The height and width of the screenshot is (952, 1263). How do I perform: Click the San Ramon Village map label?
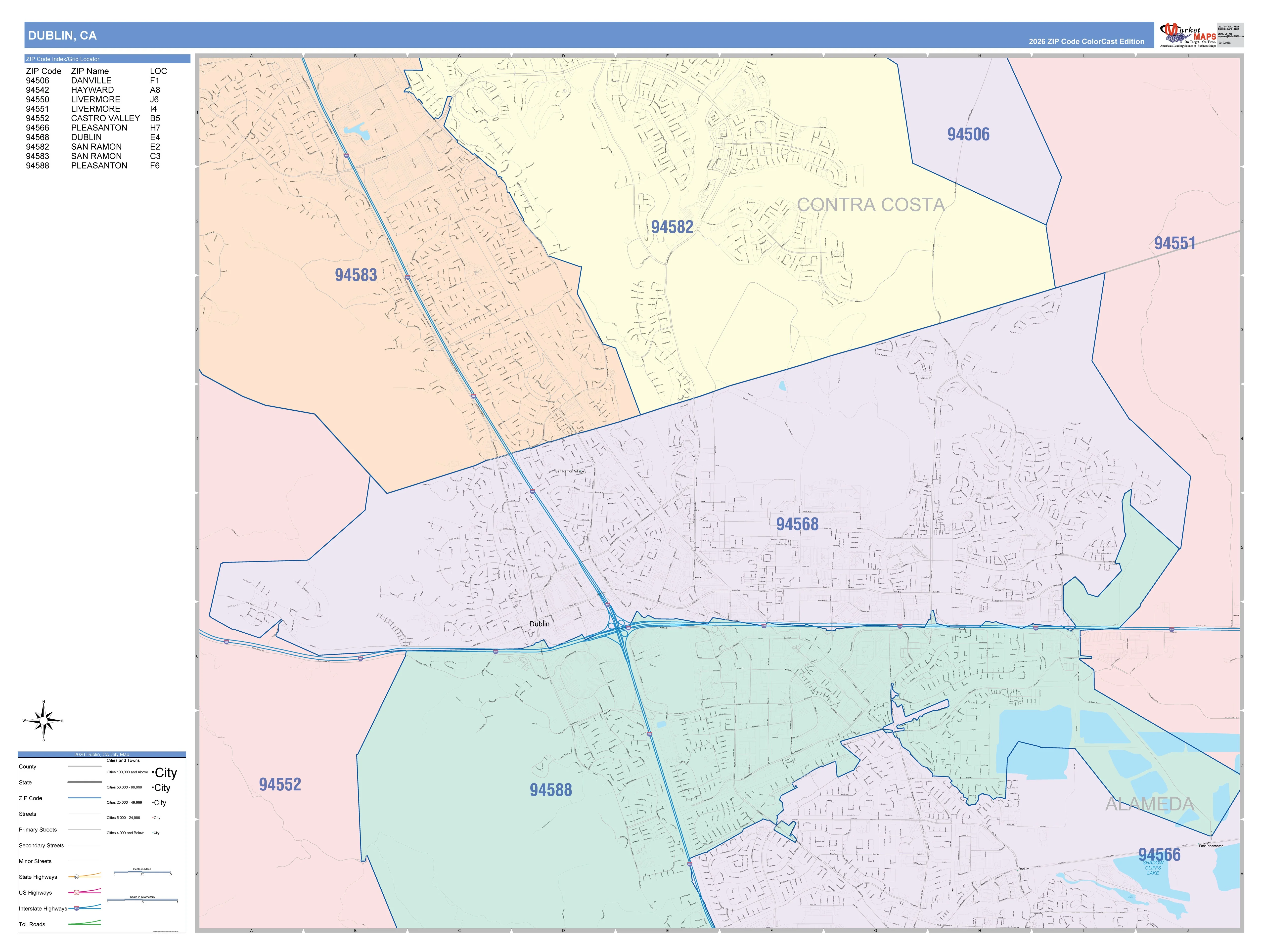click(570, 472)
